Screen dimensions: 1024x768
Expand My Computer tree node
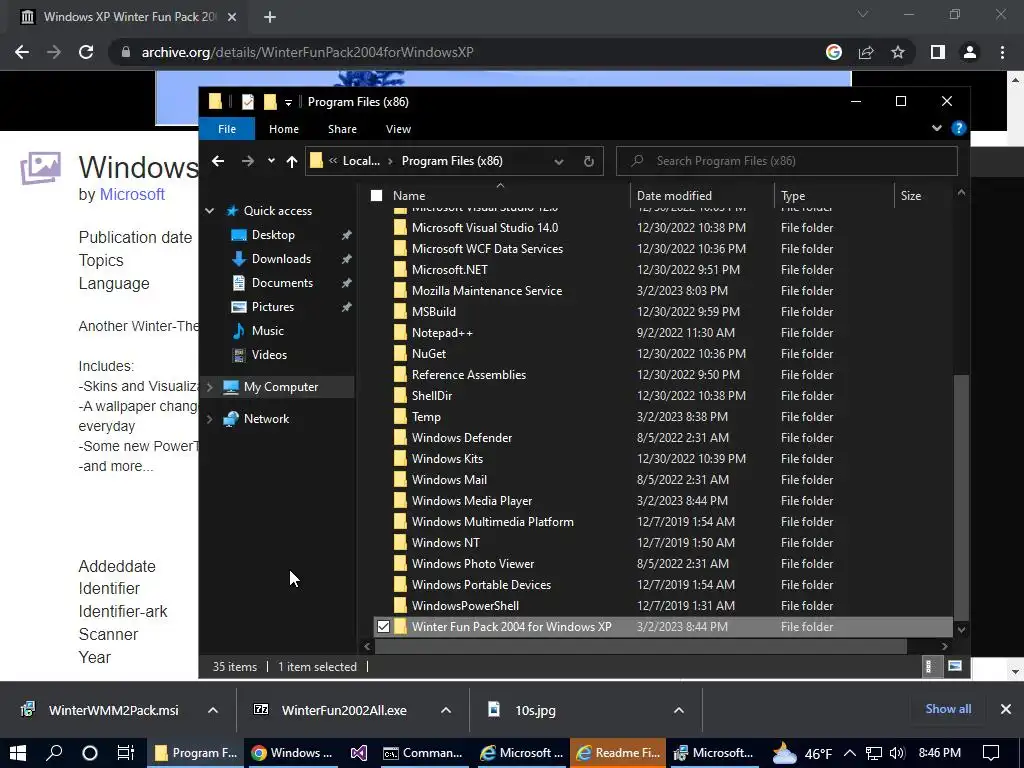[x=210, y=387]
